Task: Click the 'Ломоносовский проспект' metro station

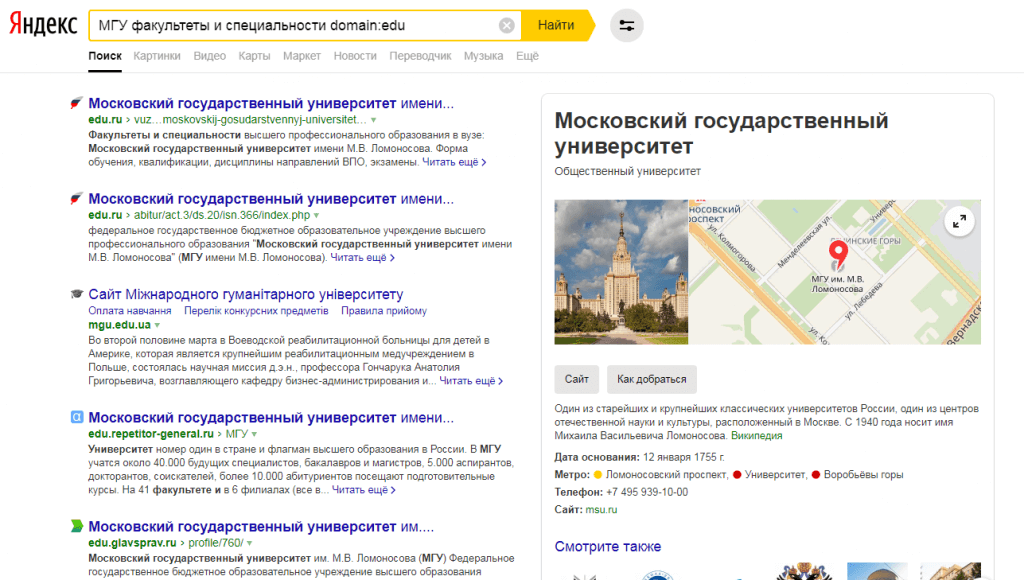Action: pos(666,475)
